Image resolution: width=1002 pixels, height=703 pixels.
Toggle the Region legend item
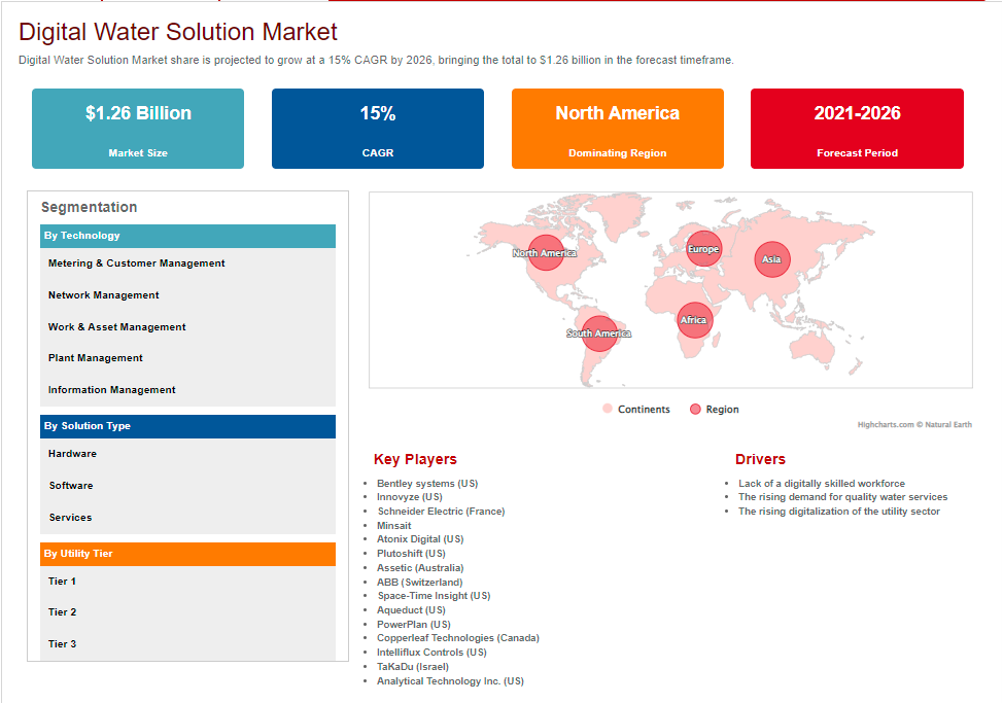click(714, 409)
